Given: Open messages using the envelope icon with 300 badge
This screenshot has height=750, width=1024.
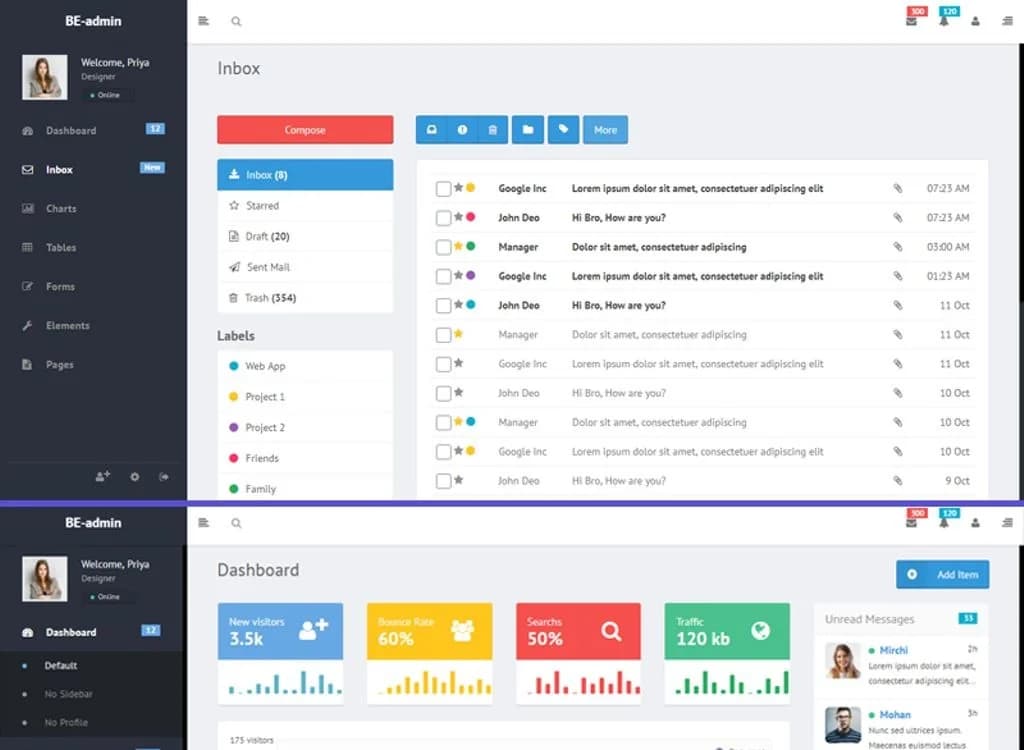Looking at the screenshot, I should click(912, 20).
